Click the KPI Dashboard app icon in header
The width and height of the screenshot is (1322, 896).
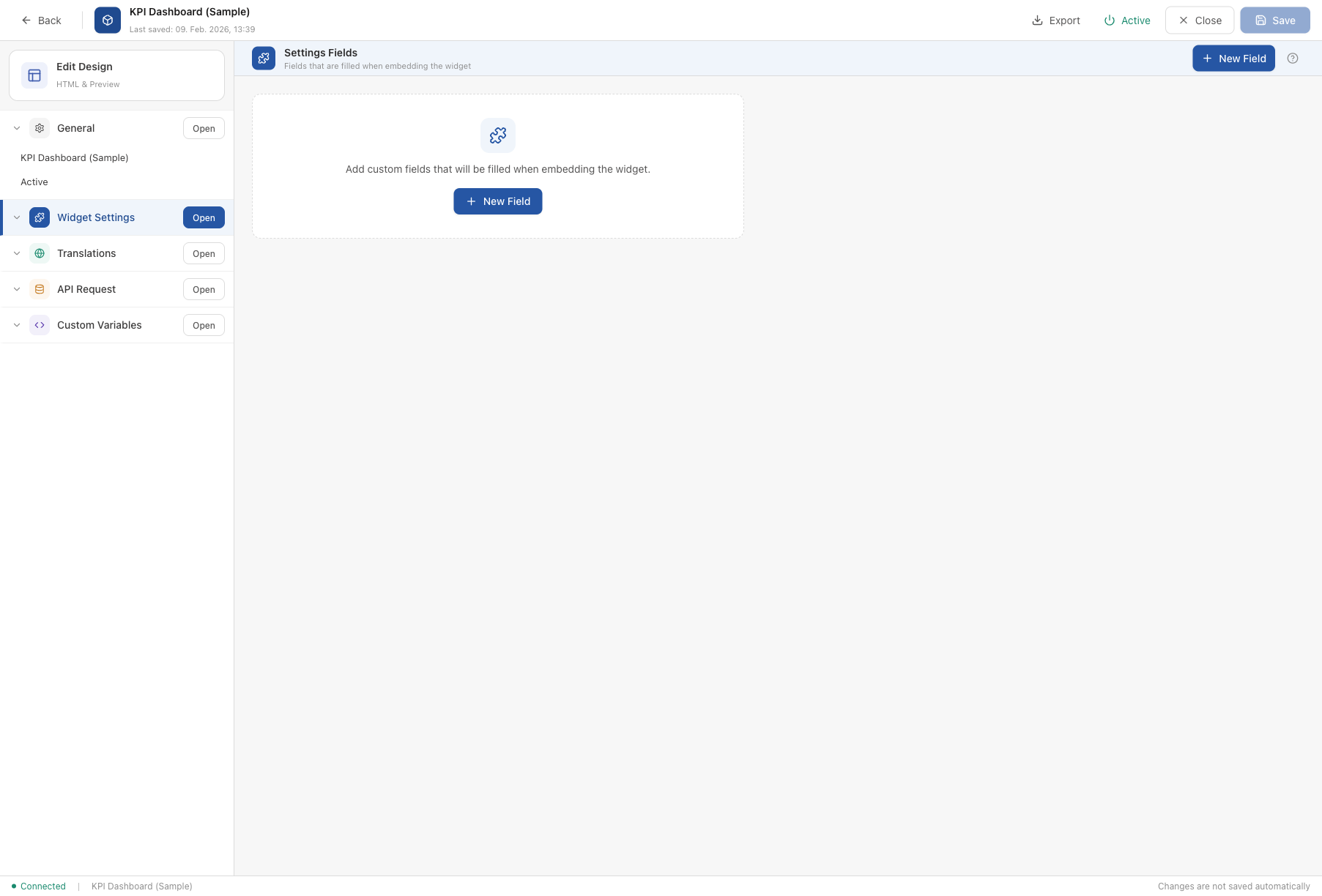pyautogui.click(x=107, y=20)
